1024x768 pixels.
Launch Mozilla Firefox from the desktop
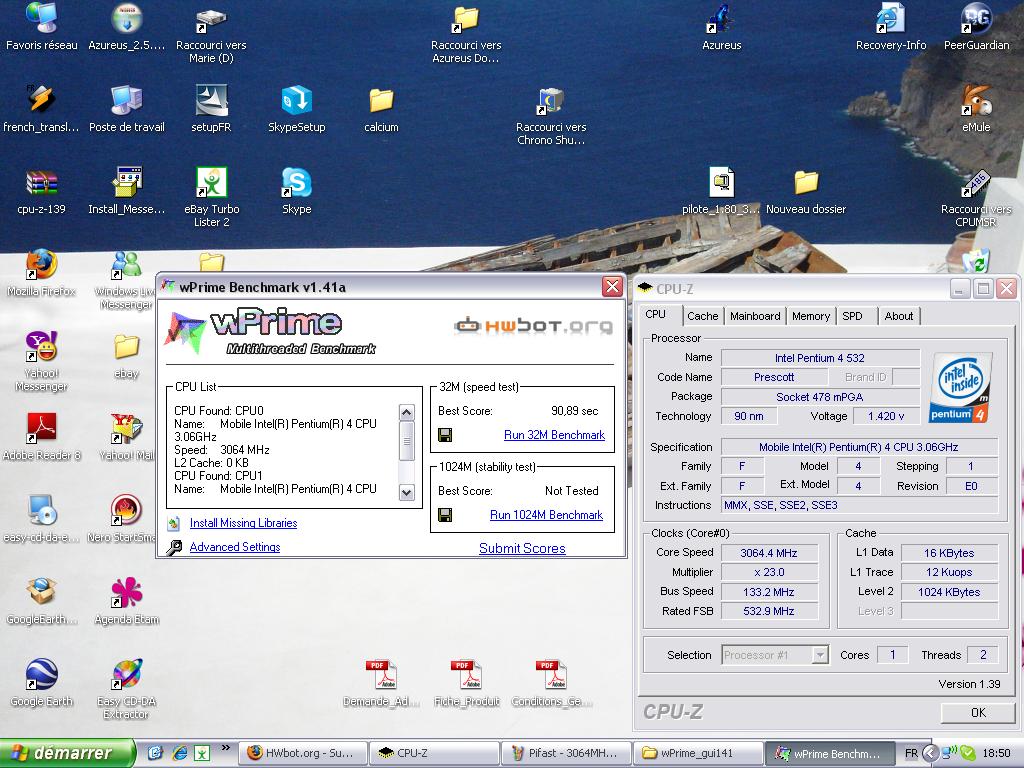coord(41,273)
